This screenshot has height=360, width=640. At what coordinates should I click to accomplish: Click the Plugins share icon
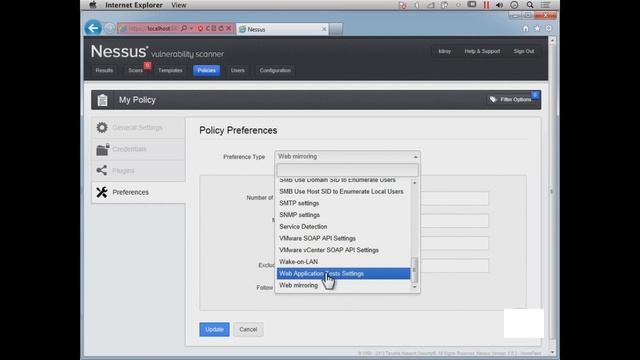pos(102,170)
